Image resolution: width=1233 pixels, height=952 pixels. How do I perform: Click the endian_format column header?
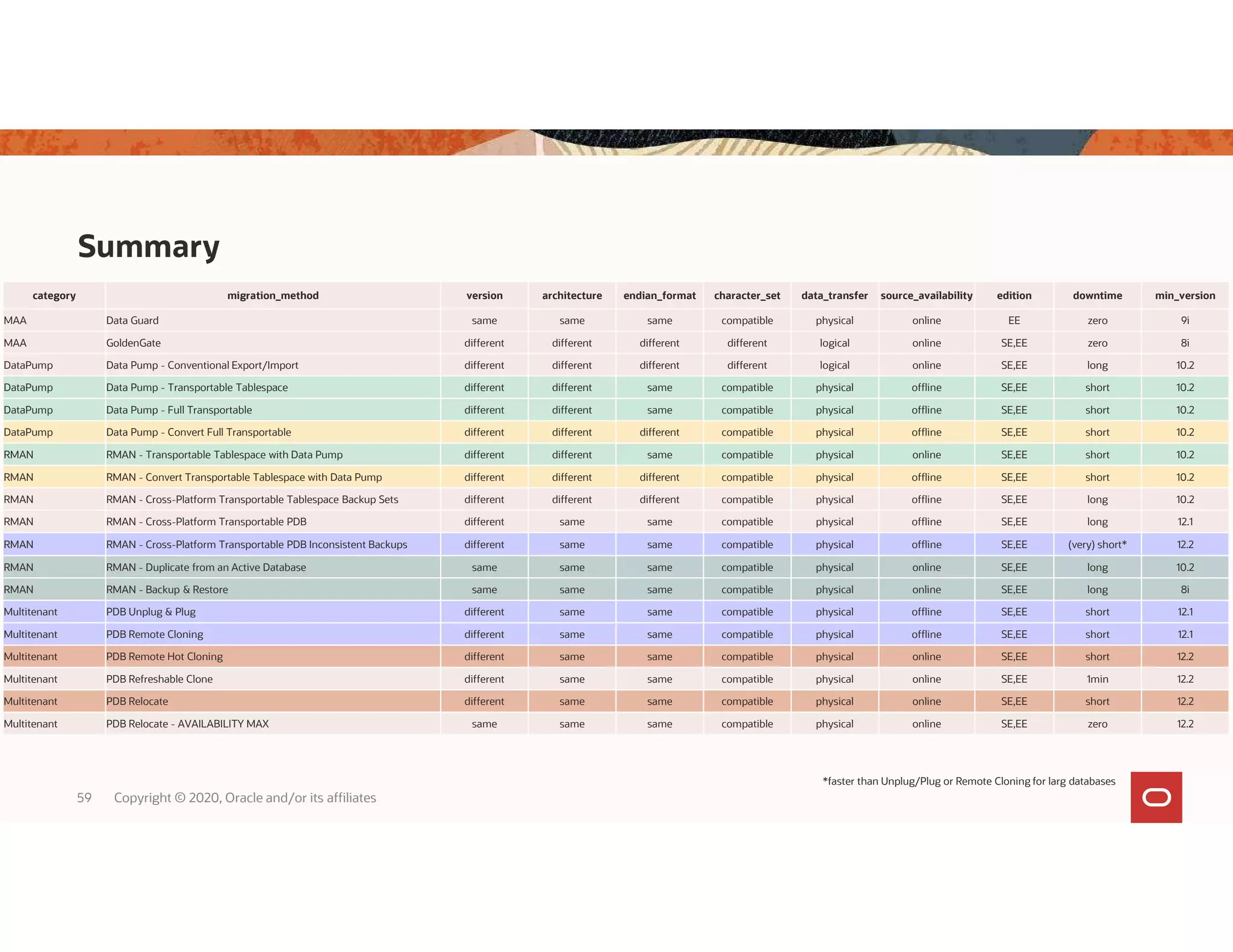[x=659, y=295]
